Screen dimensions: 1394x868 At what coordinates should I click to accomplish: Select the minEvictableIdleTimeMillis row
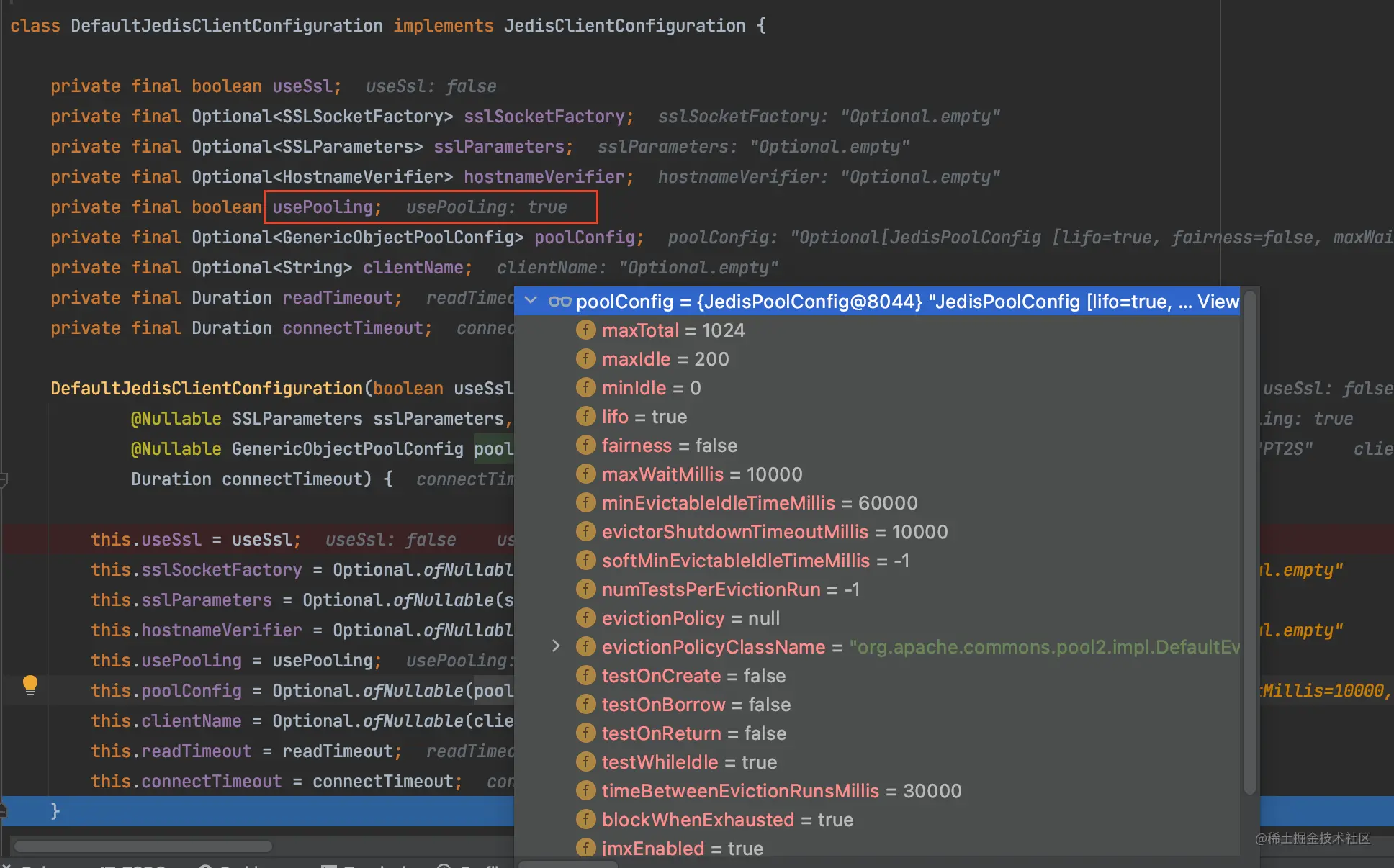(x=759, y=503)
